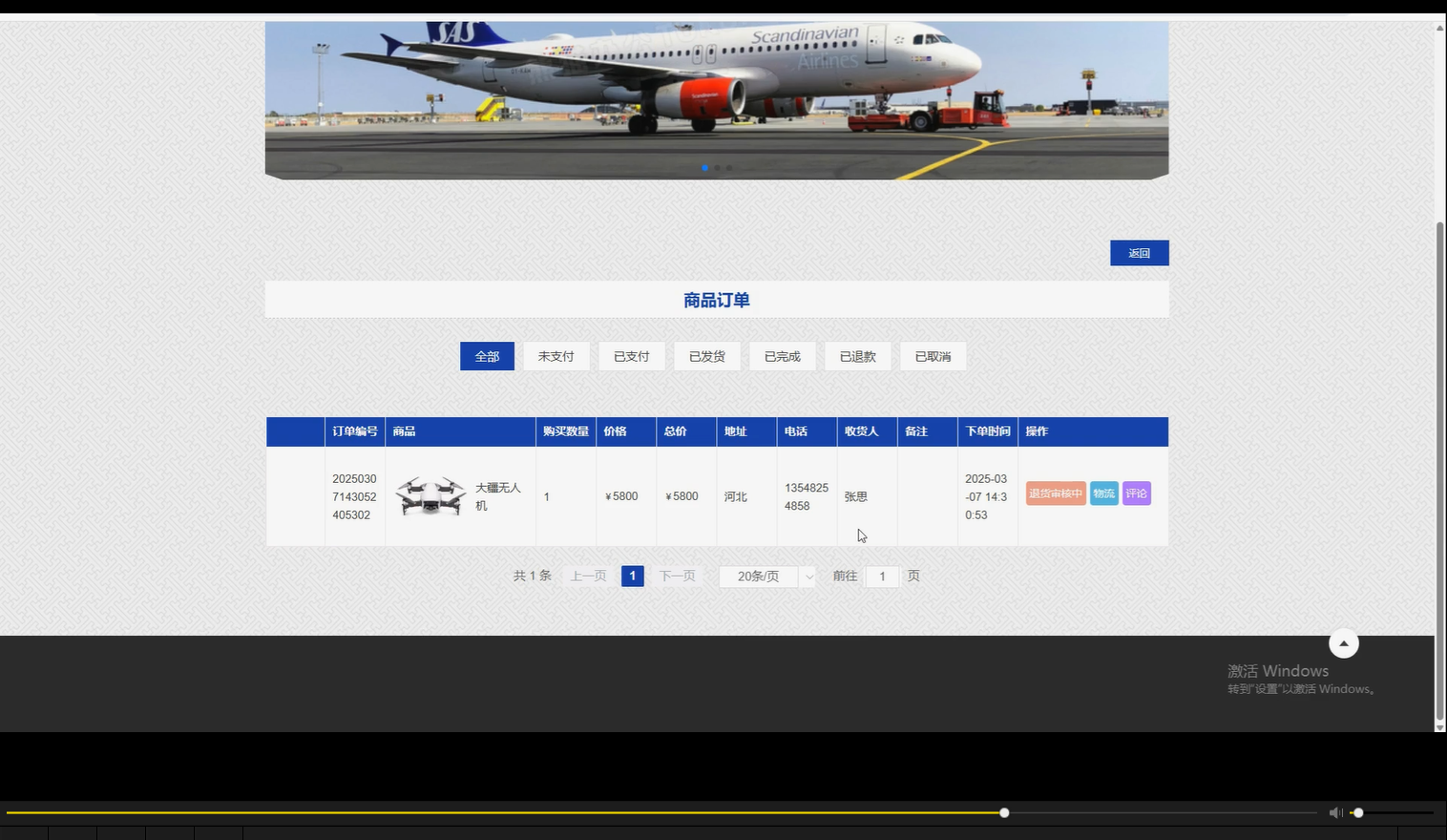Click the product name 大疆无人机
The height and width of the screenshot is (840, 1447).
coord(498,496)
